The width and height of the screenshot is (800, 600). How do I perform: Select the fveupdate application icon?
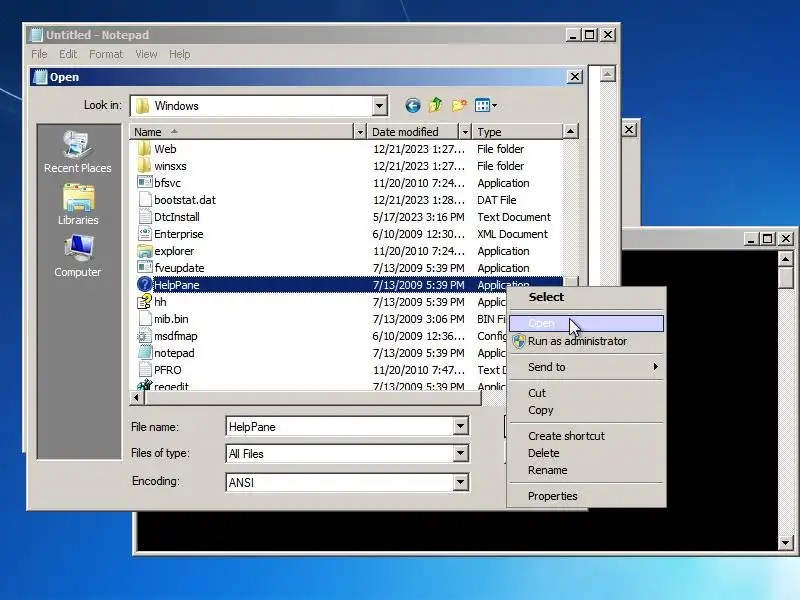click(x=145, y=267)
